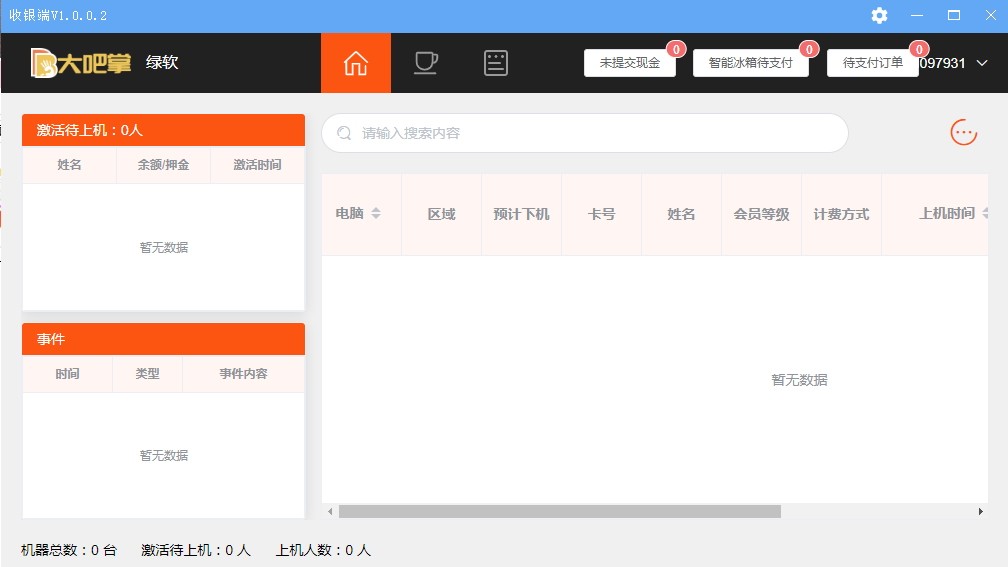Click 时间 column in events panel
Image resolution: width=1008 pixels, height=567 pixels.
click(x=68, y=374)
